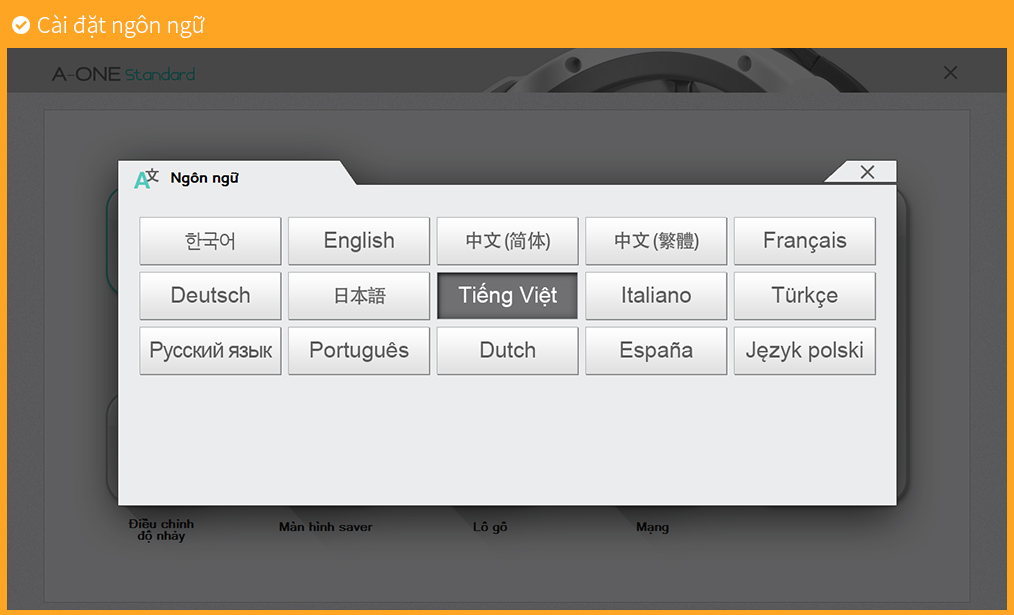Select 中文(简体) Simplified Chinese
This screenshot has height=615, width=1014.
507,241
